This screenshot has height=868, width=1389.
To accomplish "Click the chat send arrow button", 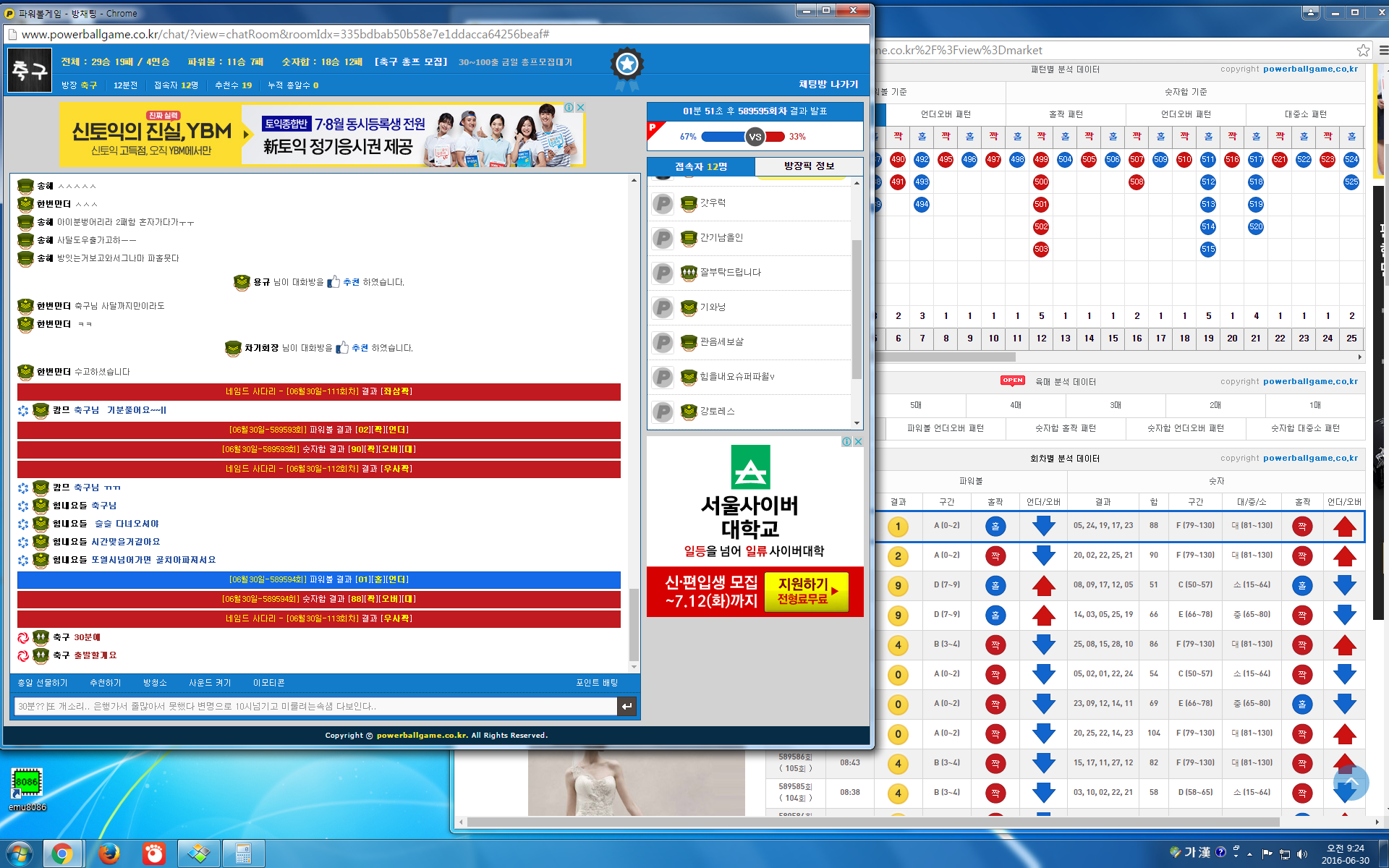I will point(626,706).
